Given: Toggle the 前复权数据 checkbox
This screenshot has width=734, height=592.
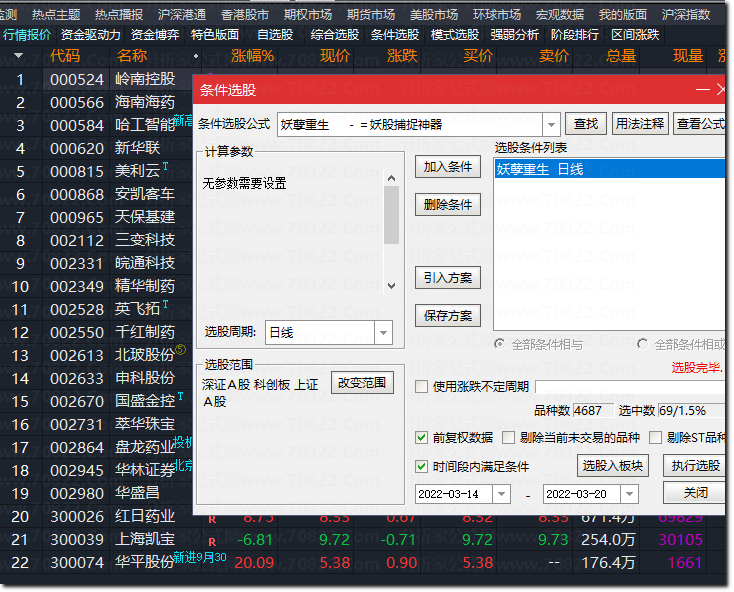Looking at the screenshot, I should point(421,438).
